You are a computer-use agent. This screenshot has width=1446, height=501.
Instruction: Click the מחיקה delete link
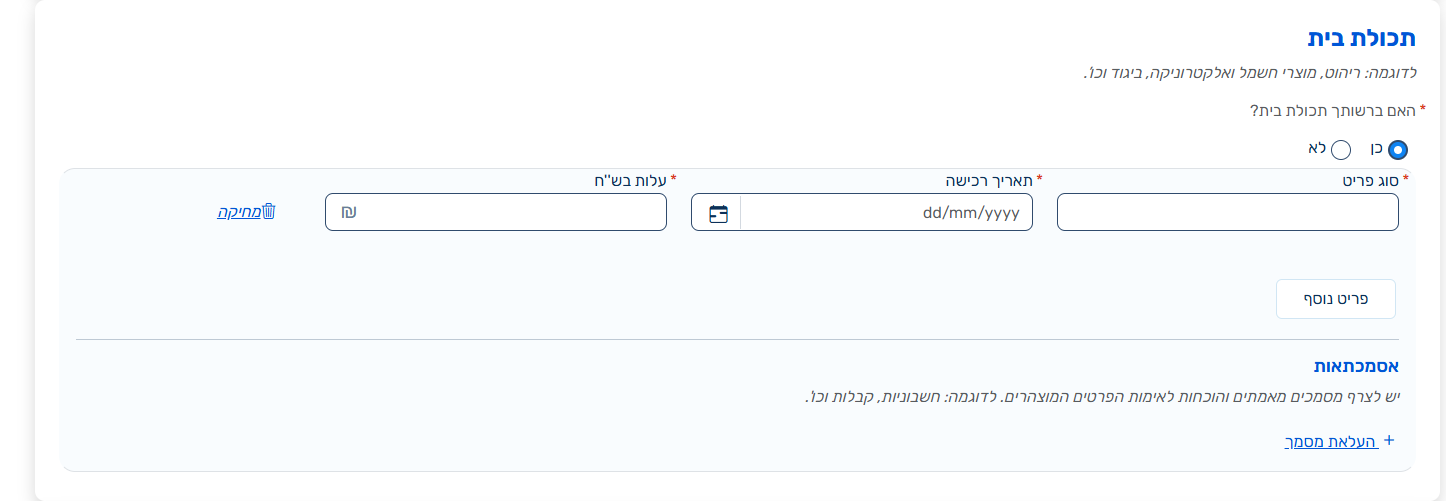[x=239, y=212]
